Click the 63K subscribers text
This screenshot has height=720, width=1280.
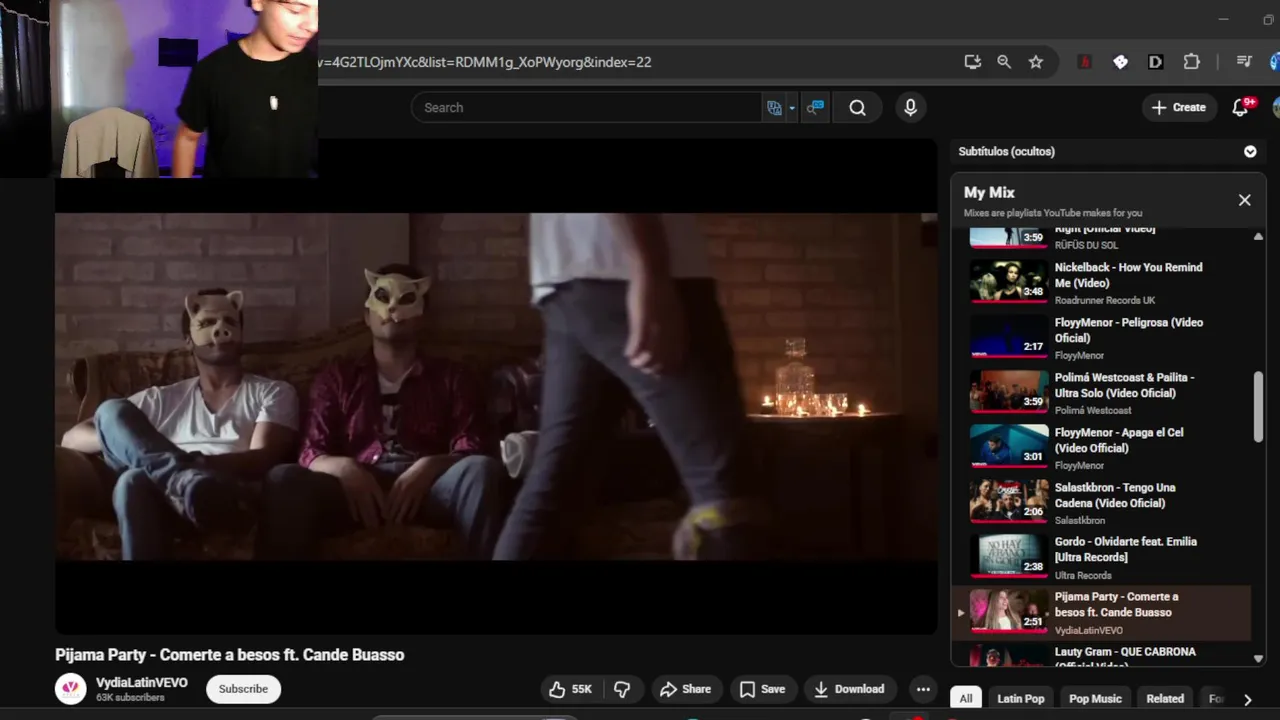pos(130,698)
